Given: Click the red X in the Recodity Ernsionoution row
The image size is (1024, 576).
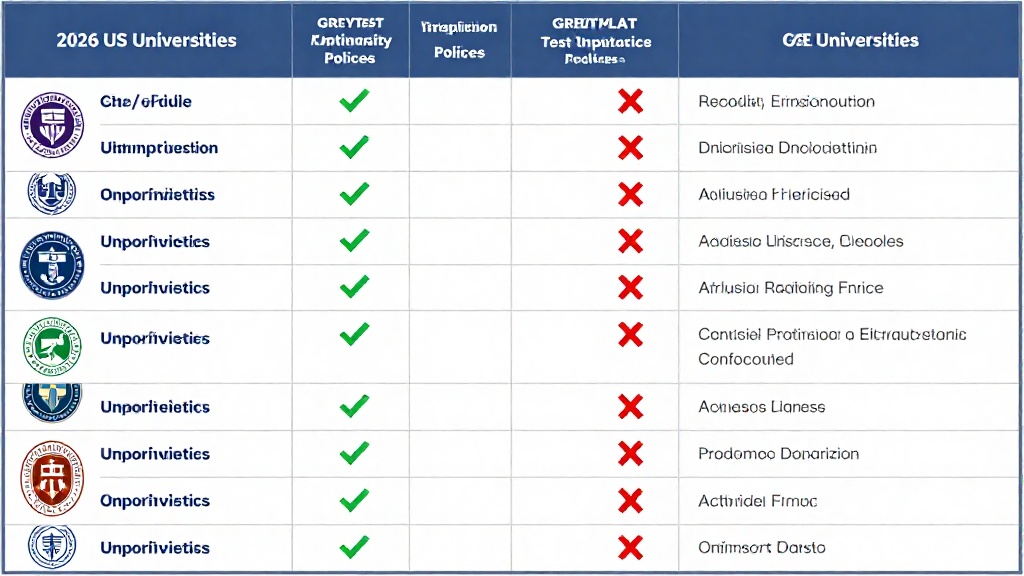Looking at the screenshot, I should click(x=630, y=101).
